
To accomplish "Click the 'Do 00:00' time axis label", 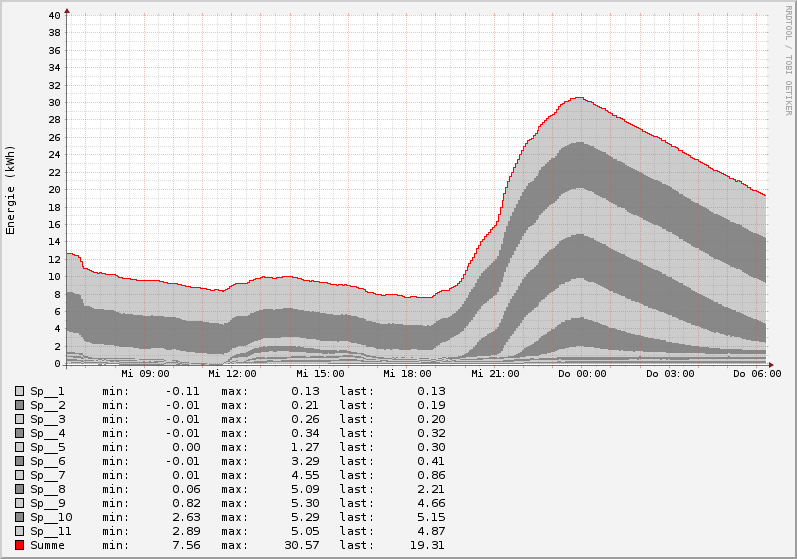I will (582, 374).
